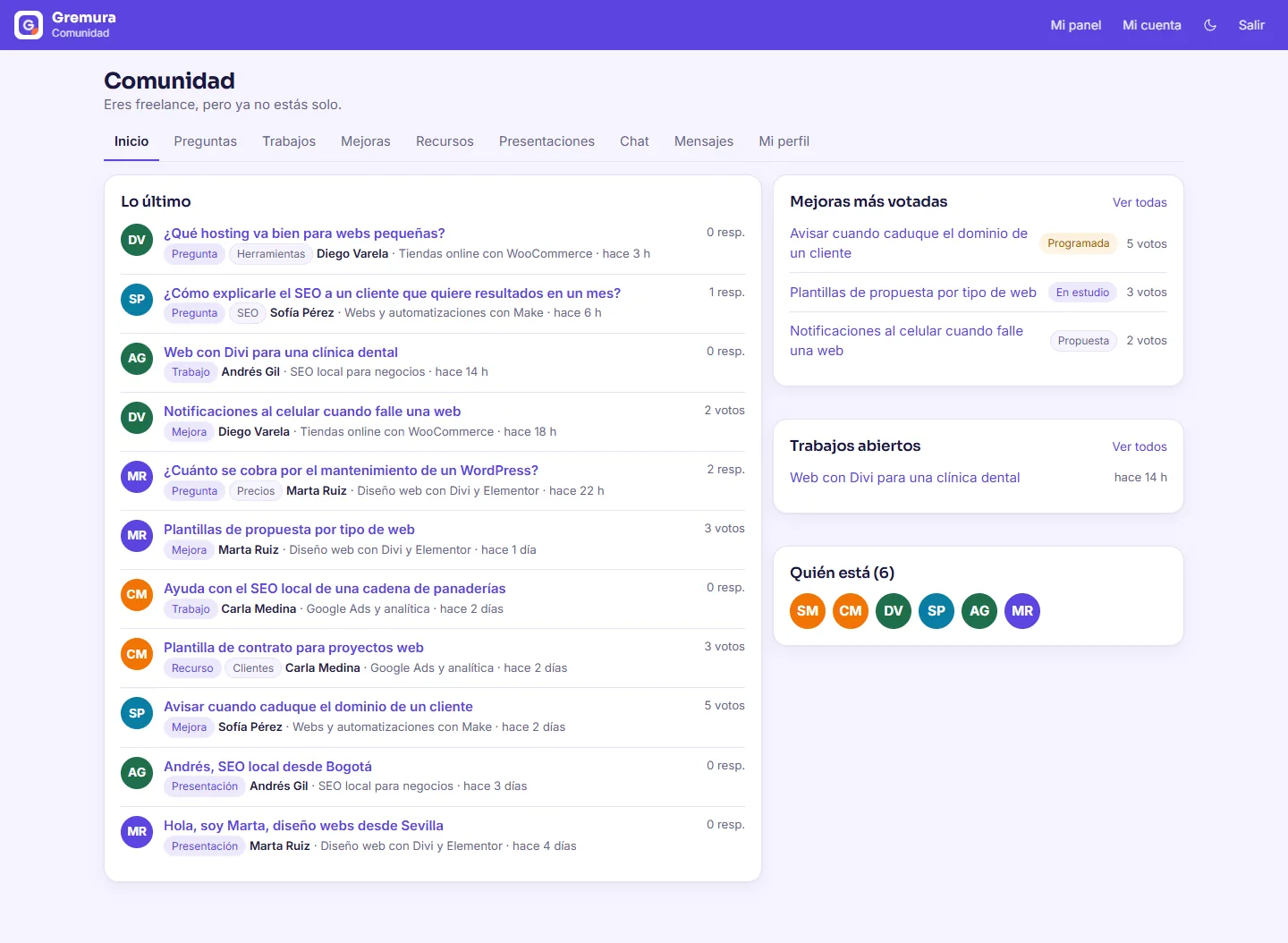Click Ver todas in Mejoras más votadas
Screen dimensions: 1288x943
1140,202
